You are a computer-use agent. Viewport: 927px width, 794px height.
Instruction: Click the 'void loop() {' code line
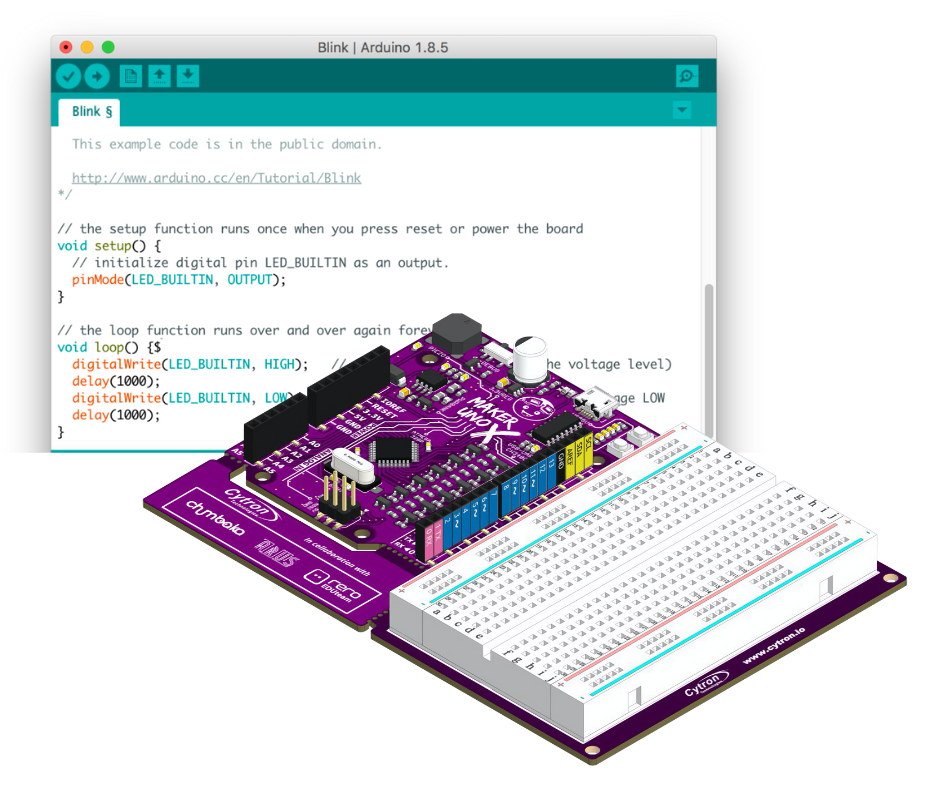[x=109, y=348]
